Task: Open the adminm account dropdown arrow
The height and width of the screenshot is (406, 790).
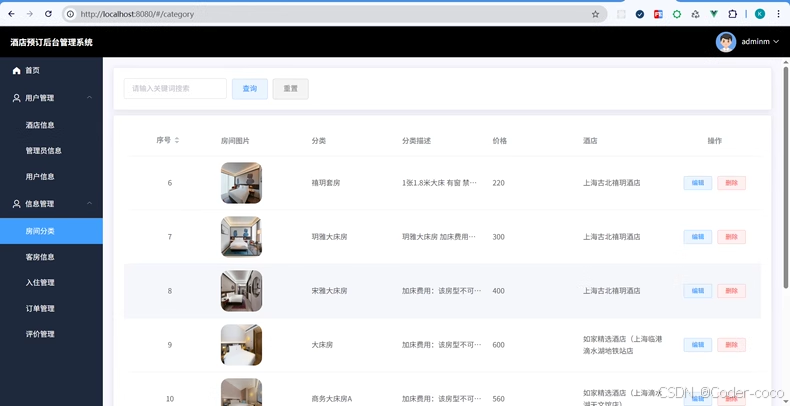Action: coord(776,42)
